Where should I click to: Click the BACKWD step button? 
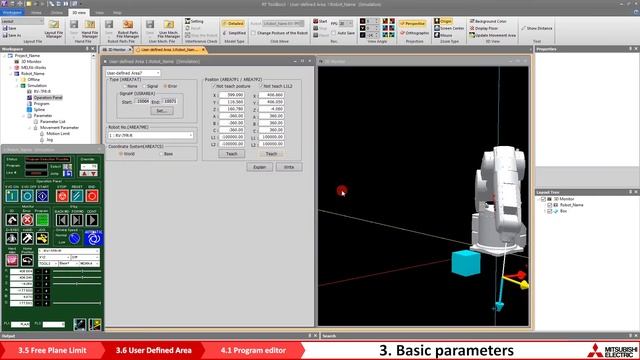62,220
